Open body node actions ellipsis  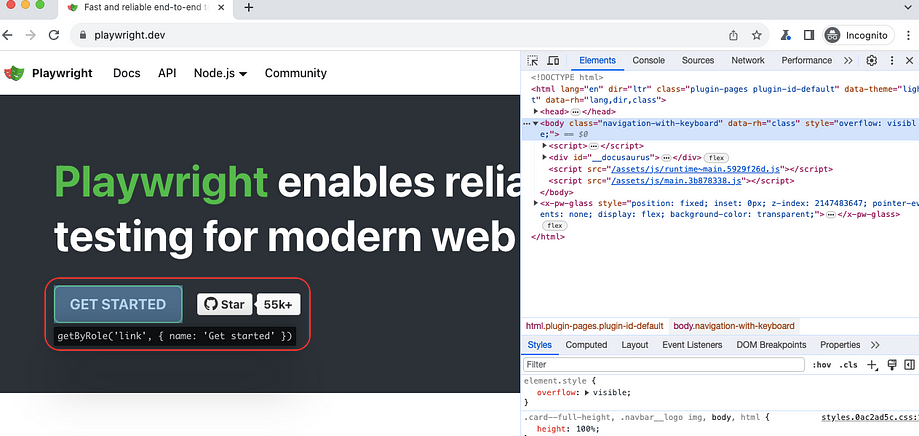click(526, 124)
